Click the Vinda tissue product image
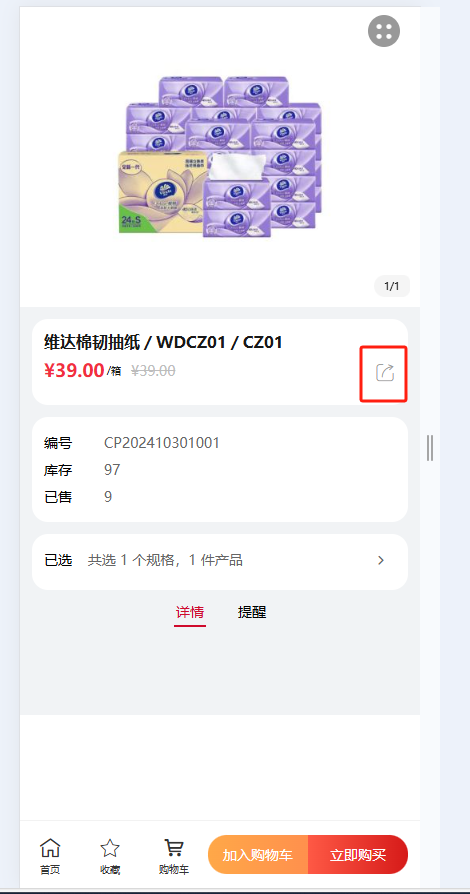Viewport: 470px width, 894px height. [x=220, y=156]
